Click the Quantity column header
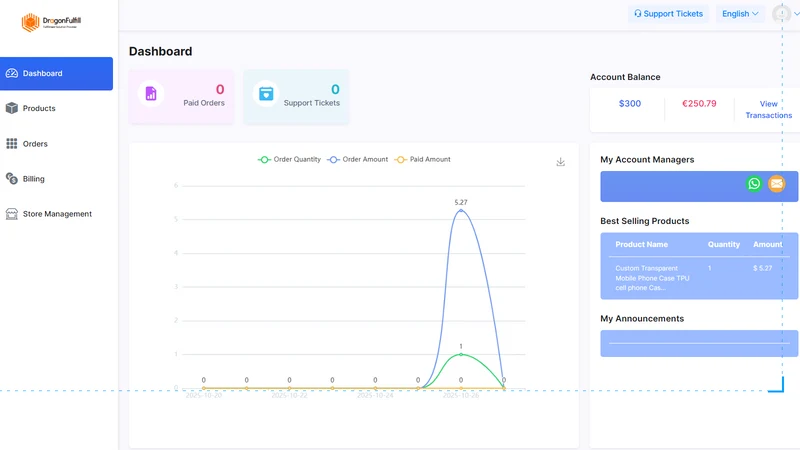Image resolution: width=800 pixels, height=450 pixels. [723, 244]
